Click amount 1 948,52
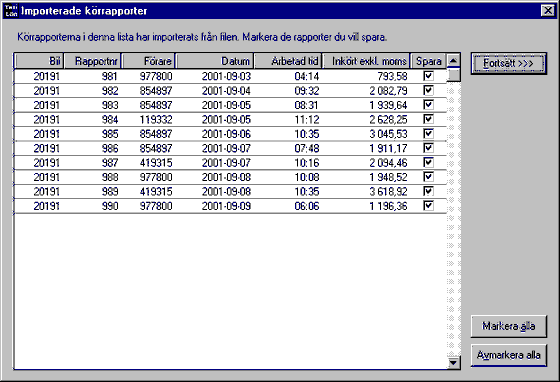This screenshot has width=560, height=382. (388, 177)
